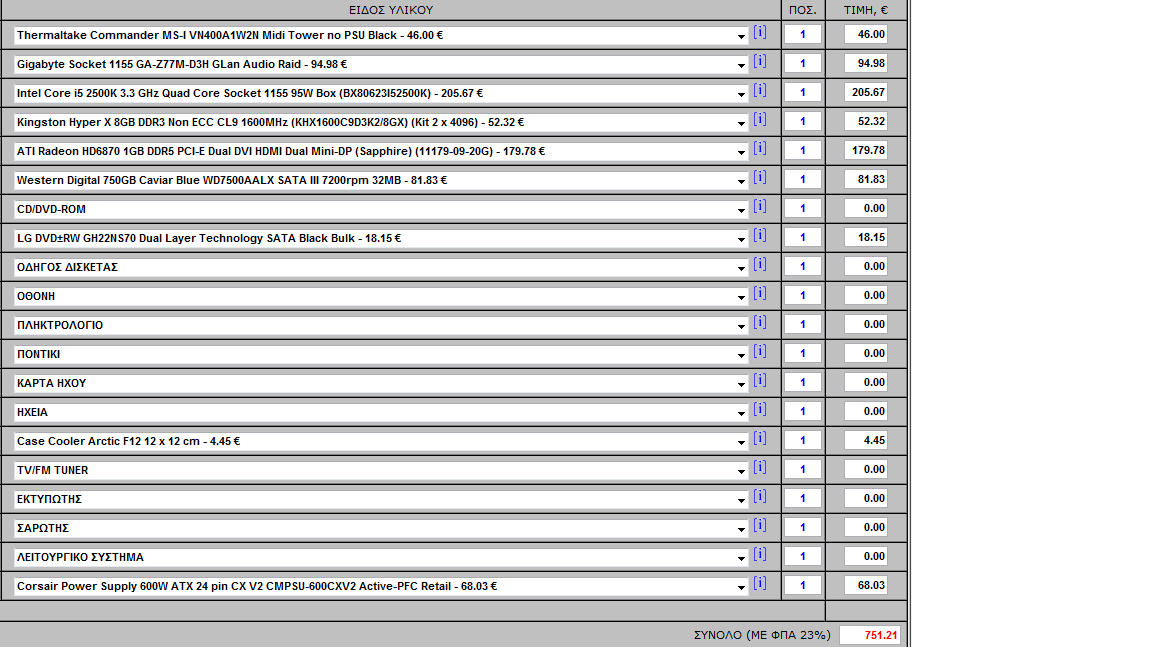Click info icon for ΛΕΙΤΟΥΡΓΙΚΟ ΣΥΣΤΗΜΑ row
The height and width of the screenshot is (648, 1152).
click(x=760, y=555)
